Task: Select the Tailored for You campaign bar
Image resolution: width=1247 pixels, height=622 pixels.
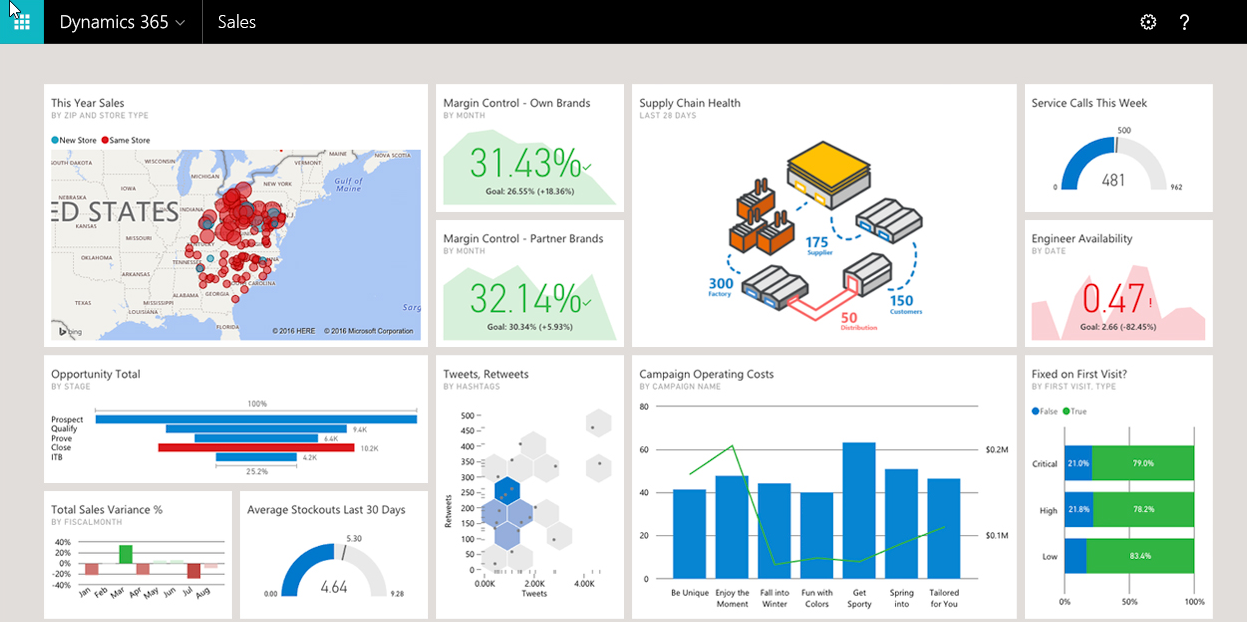Action: click(944, 528)
